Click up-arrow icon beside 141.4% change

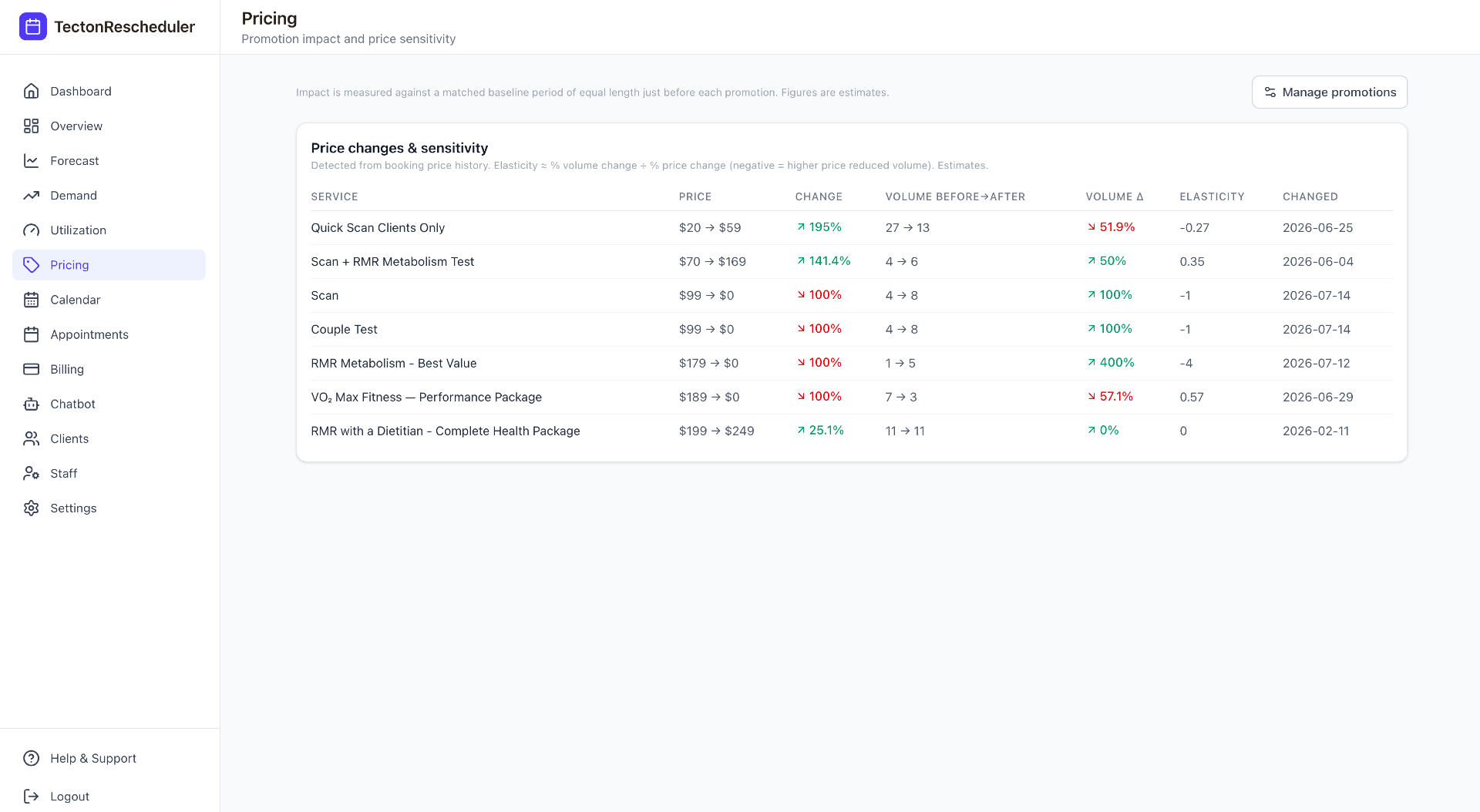tap(801, 260)
